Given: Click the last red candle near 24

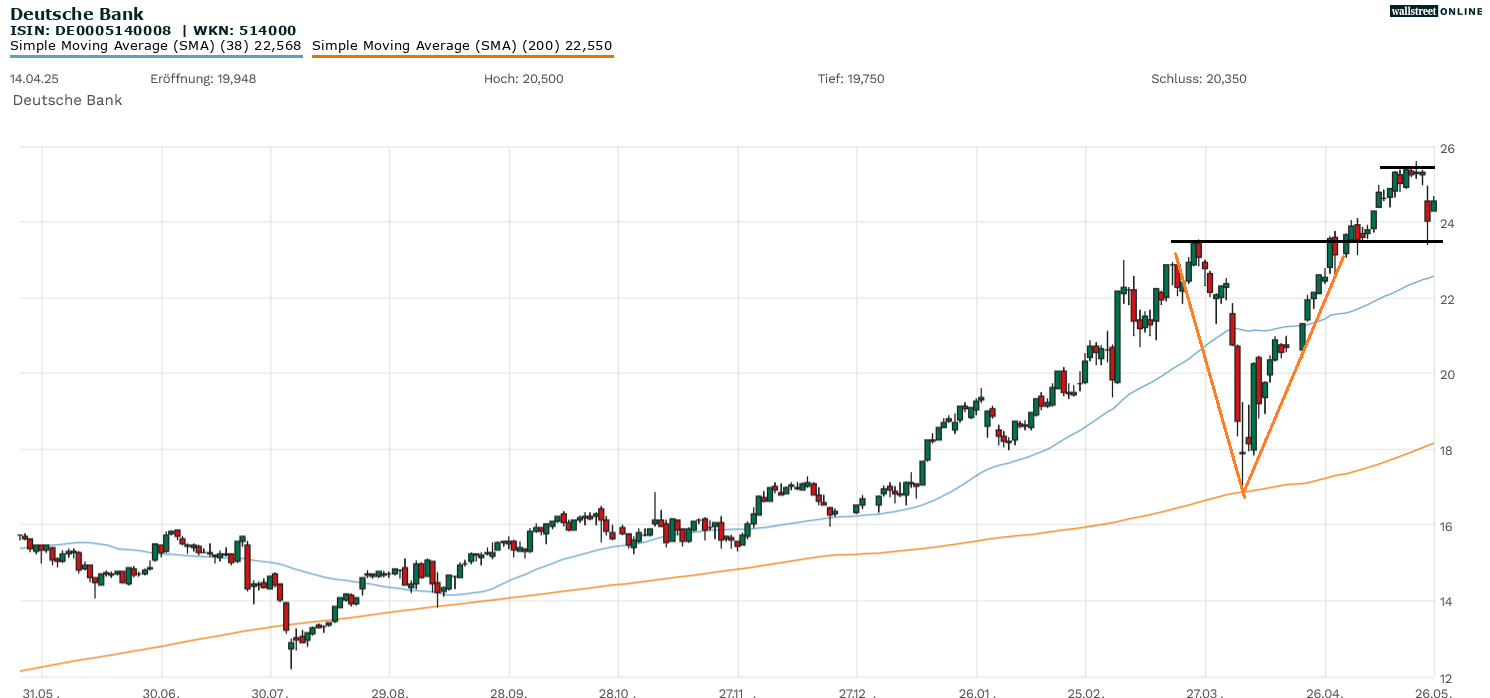Looking at the screenshot, I should pyautogui.click(x=1427, y=211).
